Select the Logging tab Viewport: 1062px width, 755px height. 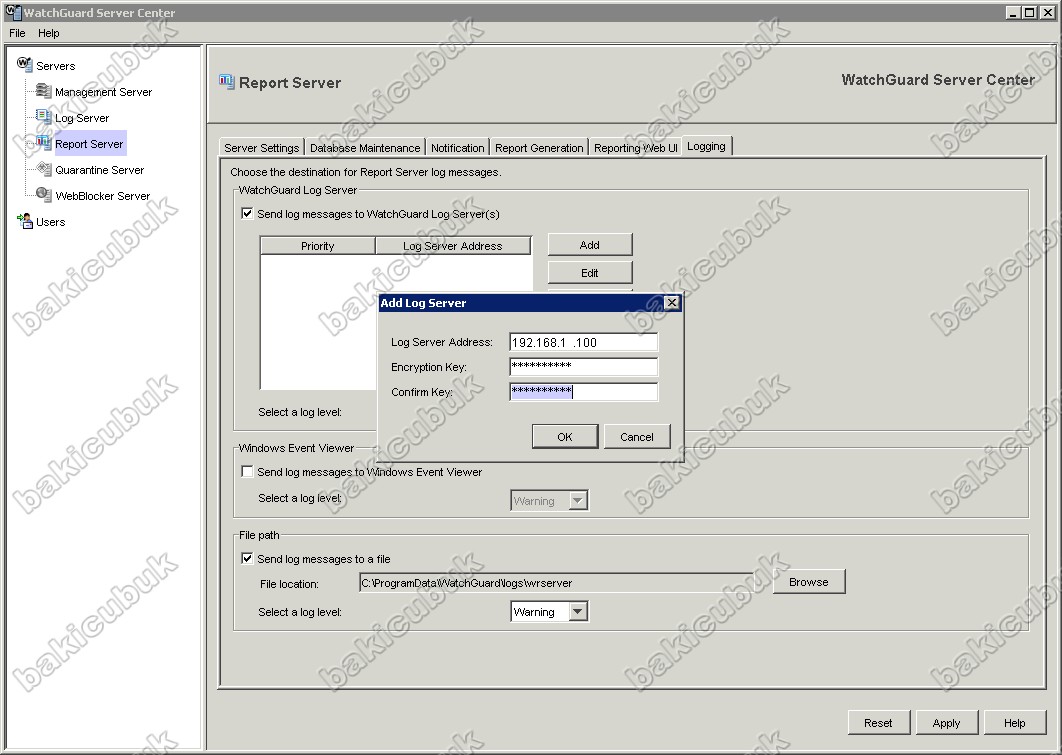point(706,146)
